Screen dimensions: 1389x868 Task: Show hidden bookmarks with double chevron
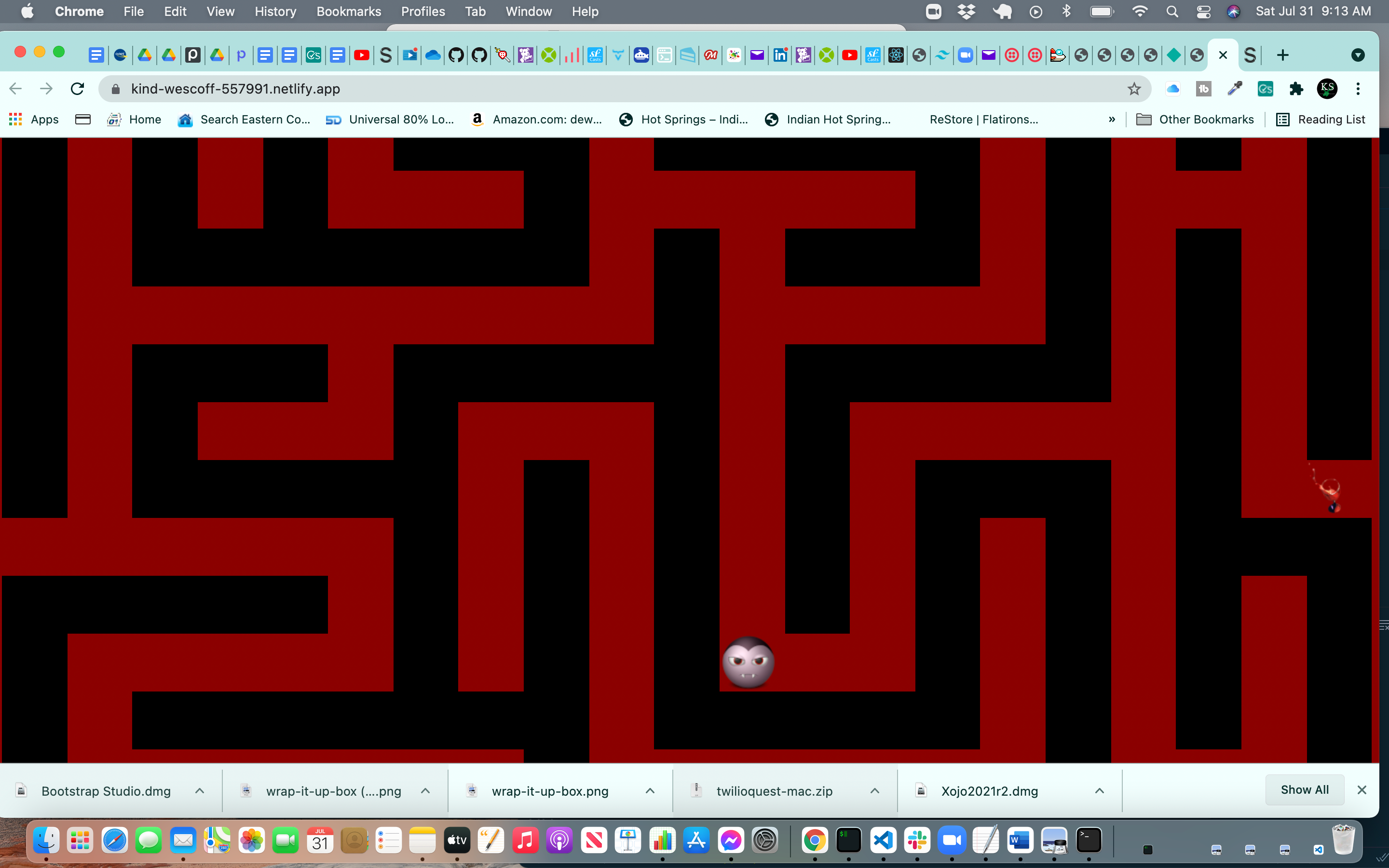[x=1112, y=120]
